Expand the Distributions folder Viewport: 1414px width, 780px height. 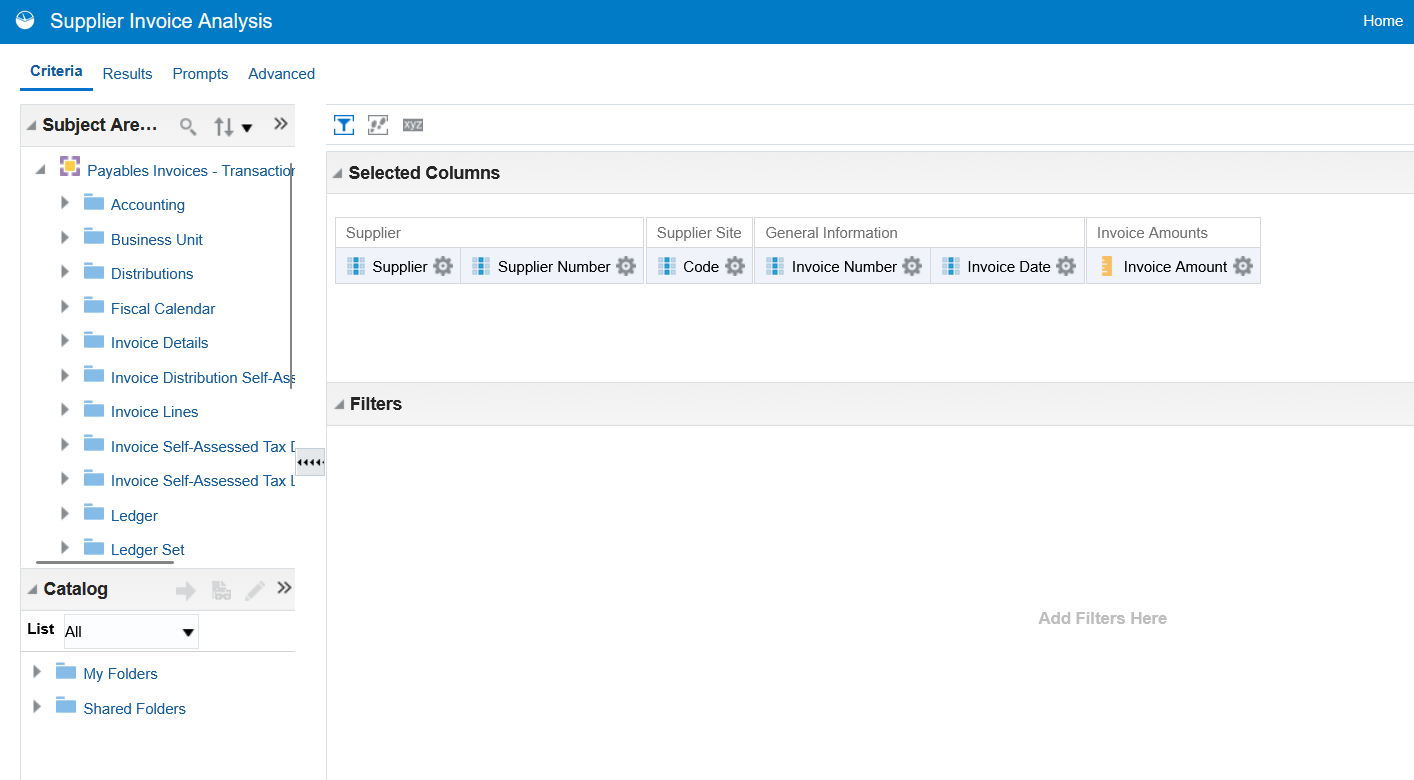[65, 272]
